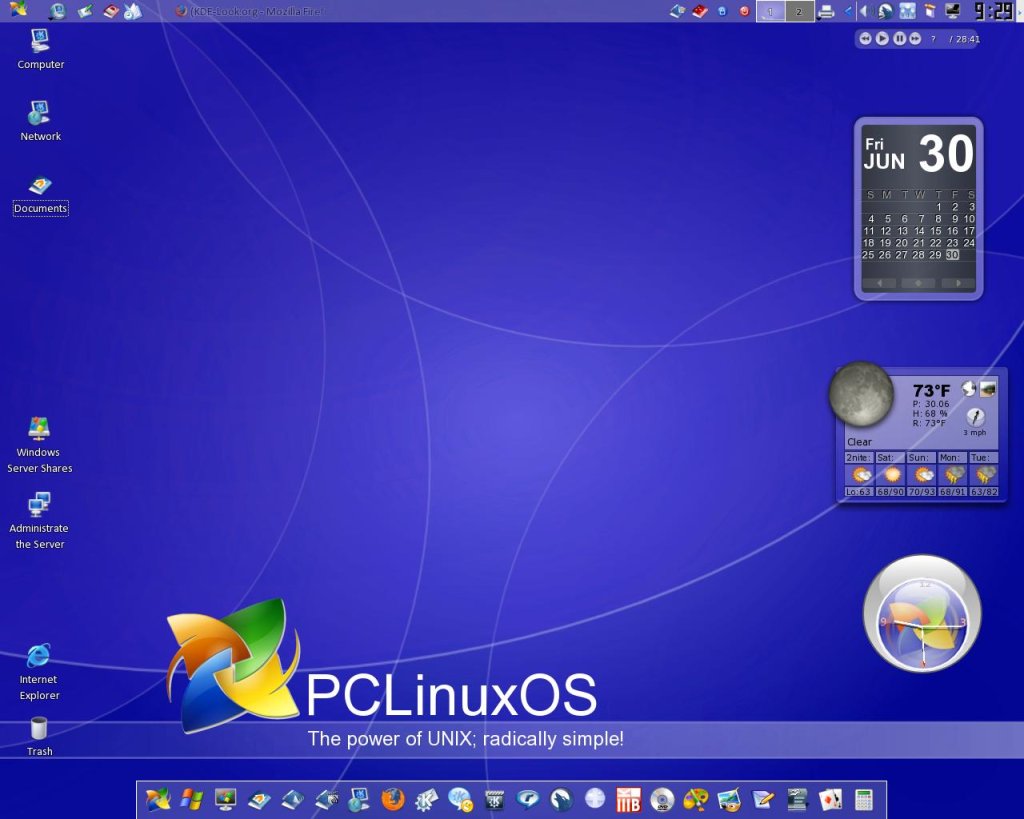Go to next month in calendar widget

[x=958, y=283]
